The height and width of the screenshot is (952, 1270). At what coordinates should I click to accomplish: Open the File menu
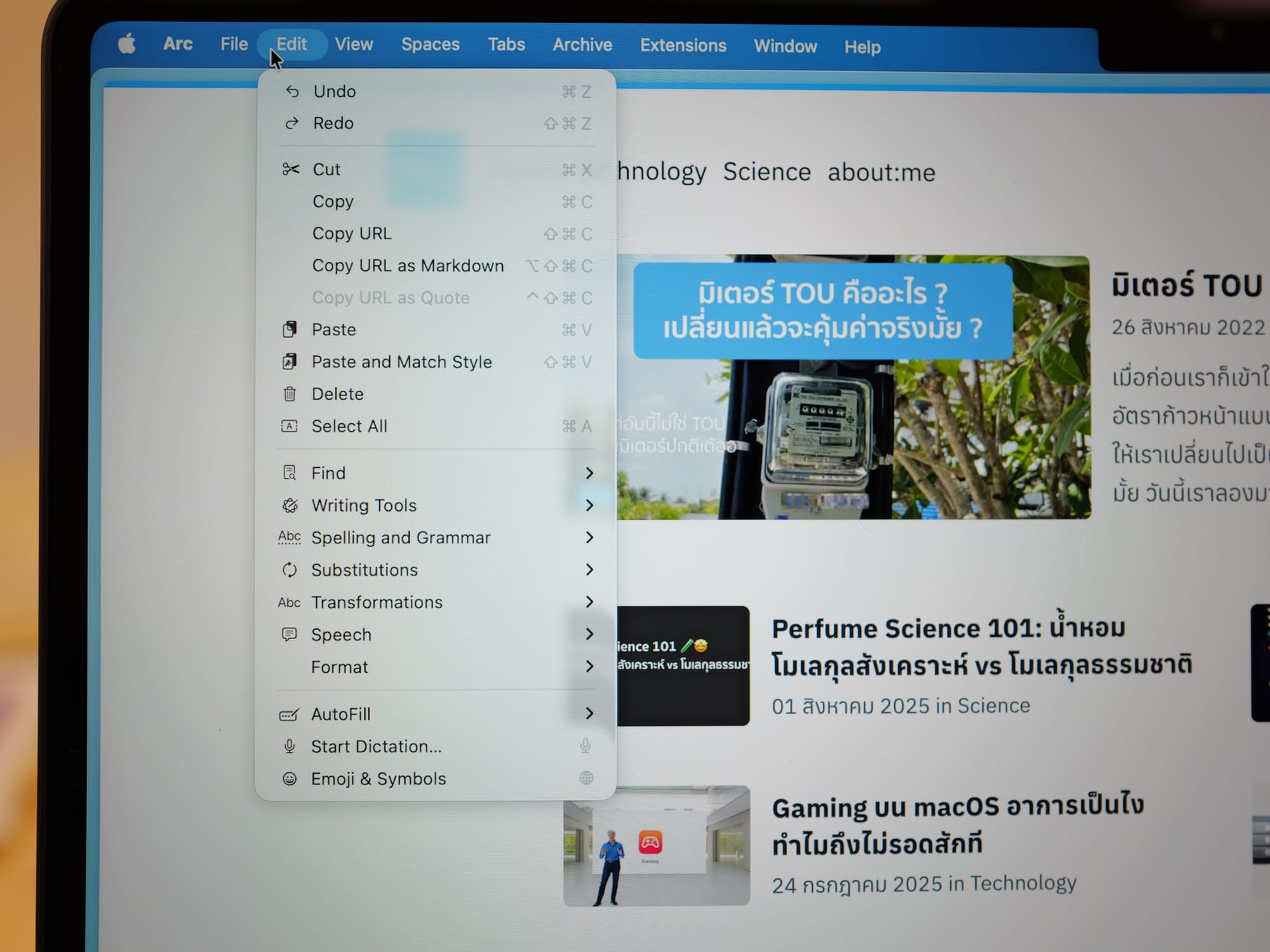point(234,44)
